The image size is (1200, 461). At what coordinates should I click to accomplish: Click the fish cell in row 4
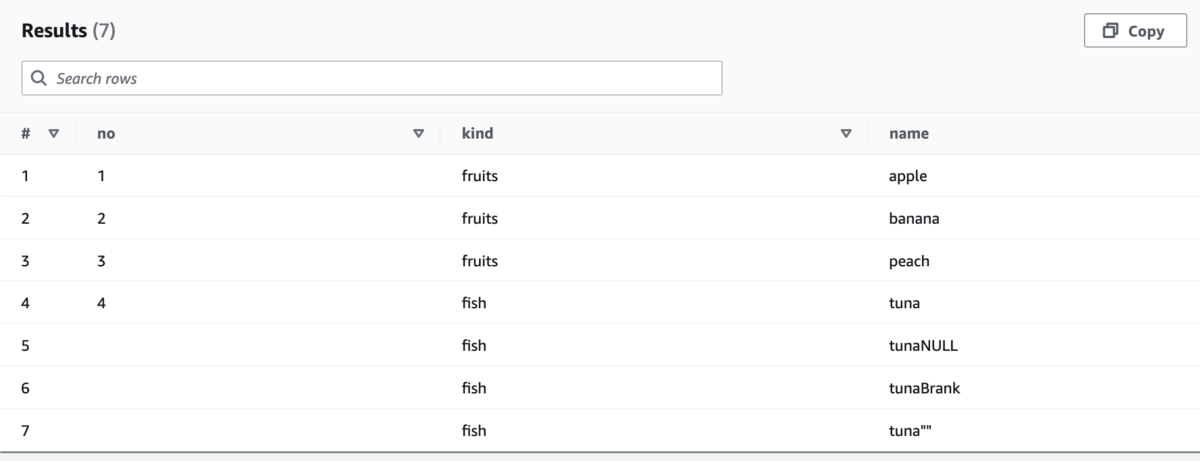click(474, 303)
